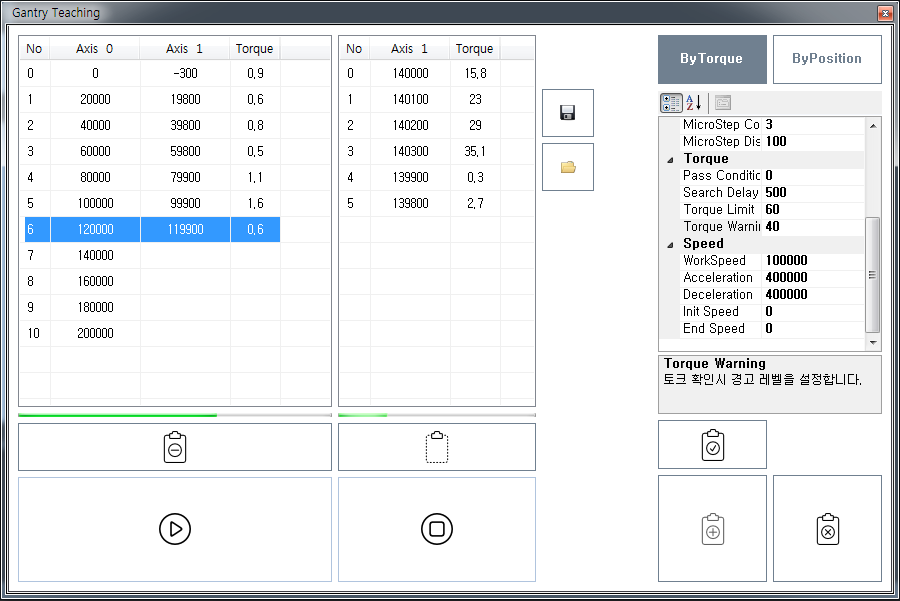The height and width of the screenshot is (601, 900).
Task: Click the open folder icon button
Action: 568,167
